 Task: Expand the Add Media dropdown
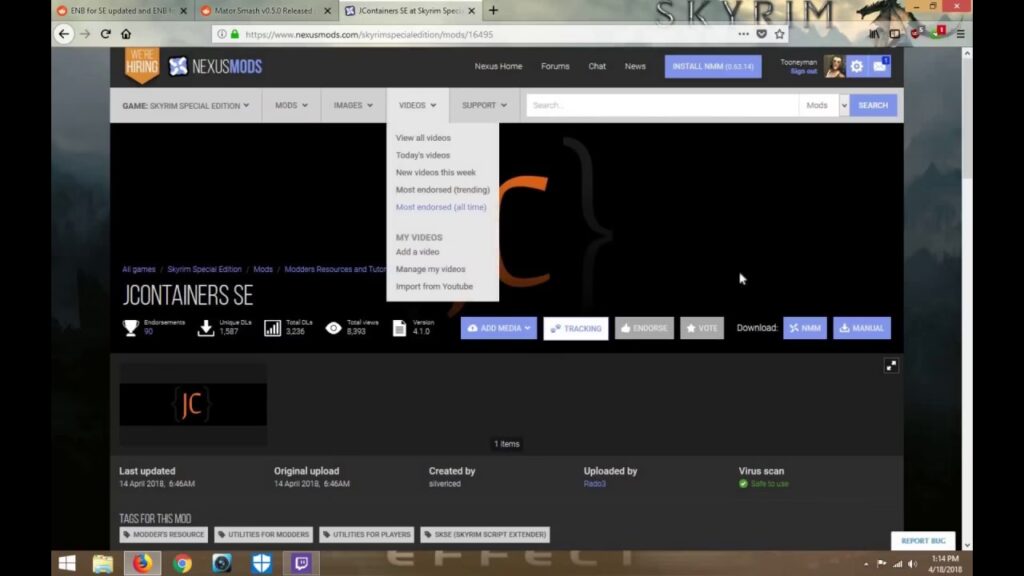(498, 328)
